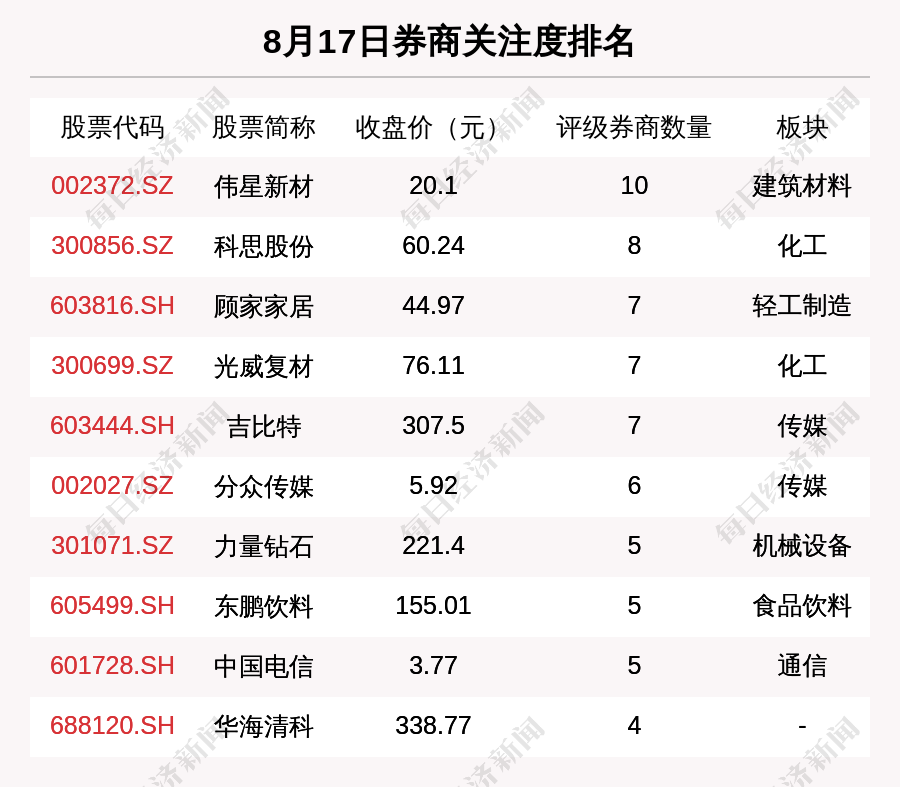Click the sector 传媒 for 吉比特
900x787 pixels.
[x=802, y=427]
